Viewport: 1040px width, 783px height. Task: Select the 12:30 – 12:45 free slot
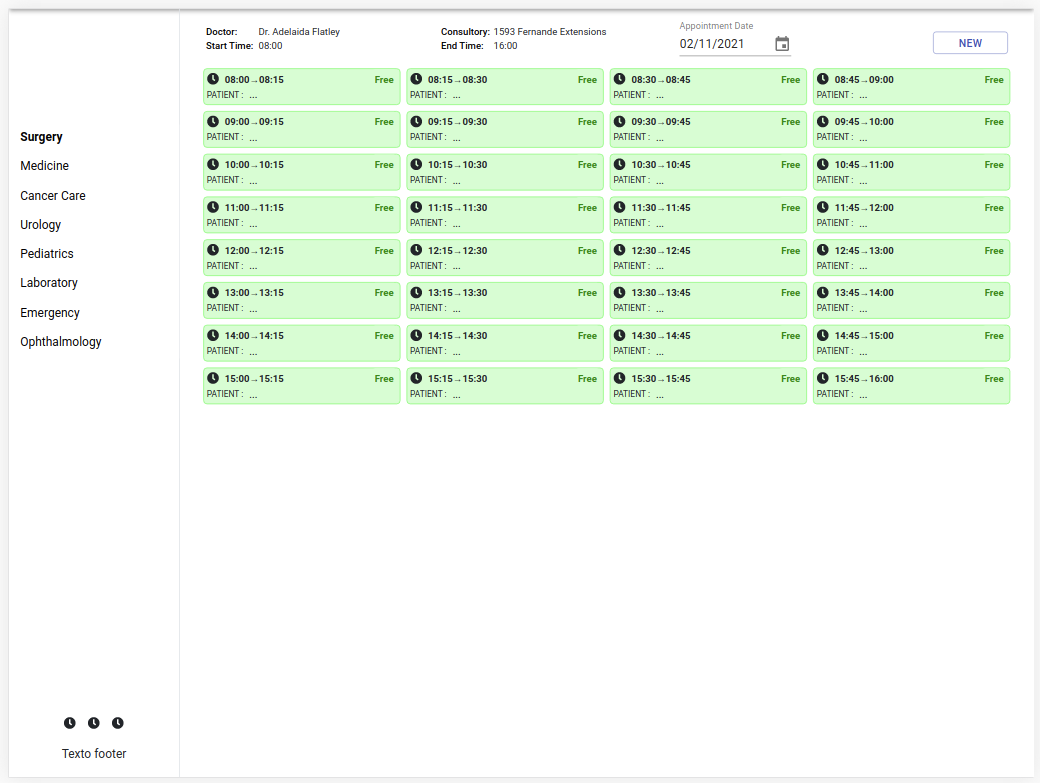pos(708,258)
